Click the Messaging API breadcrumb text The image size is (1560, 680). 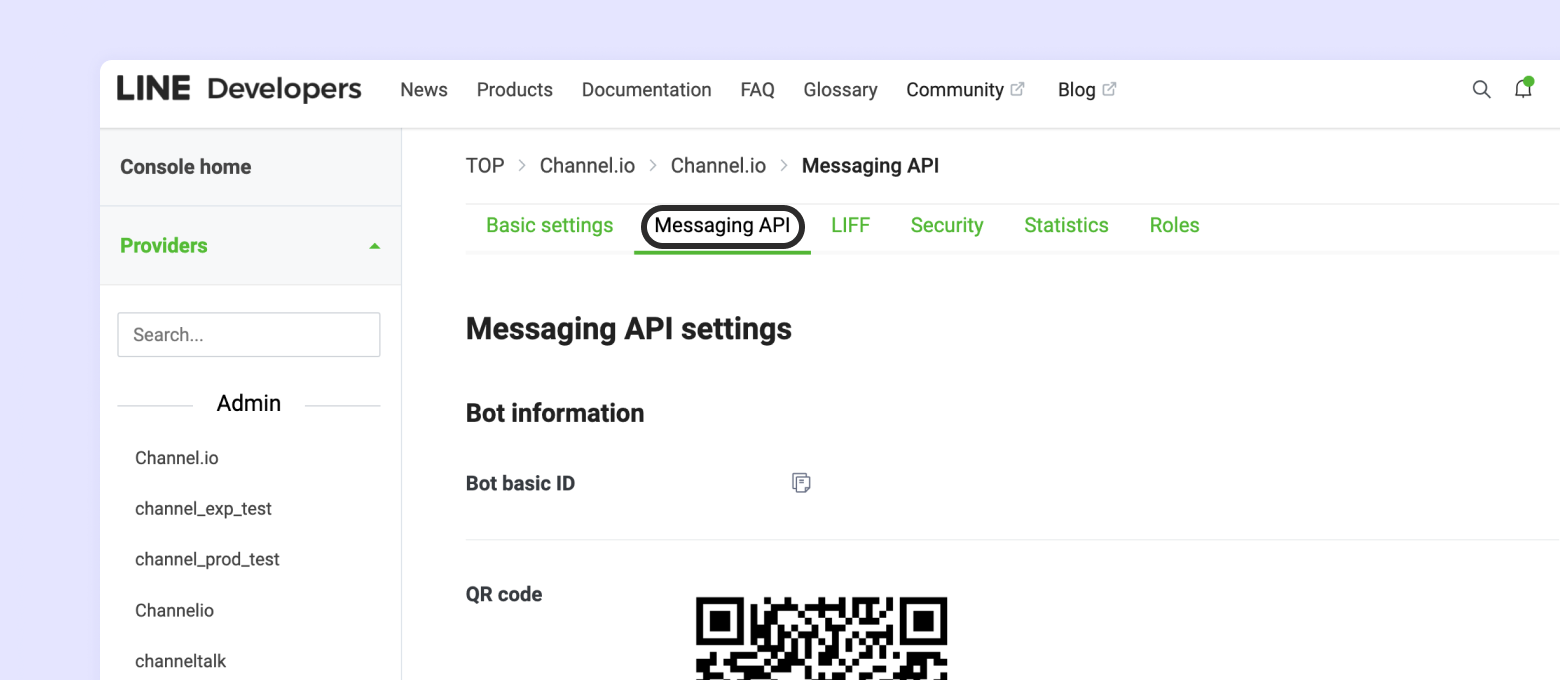(871, 166)
